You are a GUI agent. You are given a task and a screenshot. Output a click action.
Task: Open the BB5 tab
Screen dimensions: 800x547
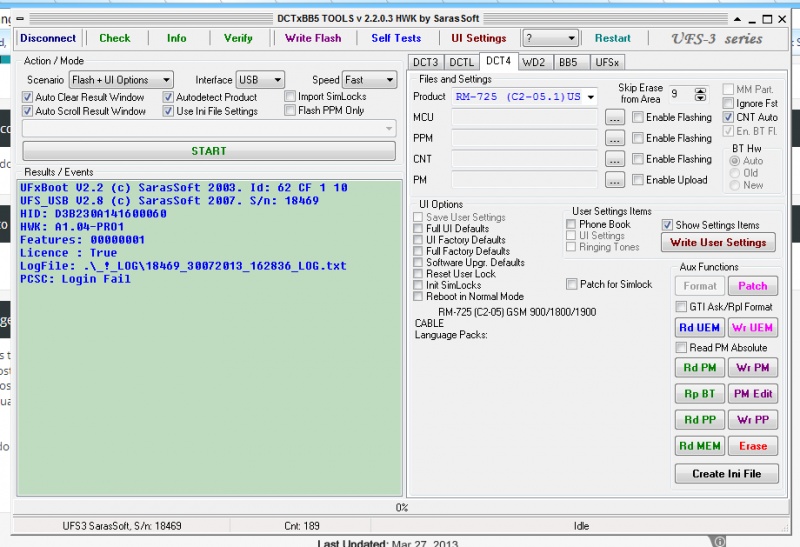click(x=568, y=62)
